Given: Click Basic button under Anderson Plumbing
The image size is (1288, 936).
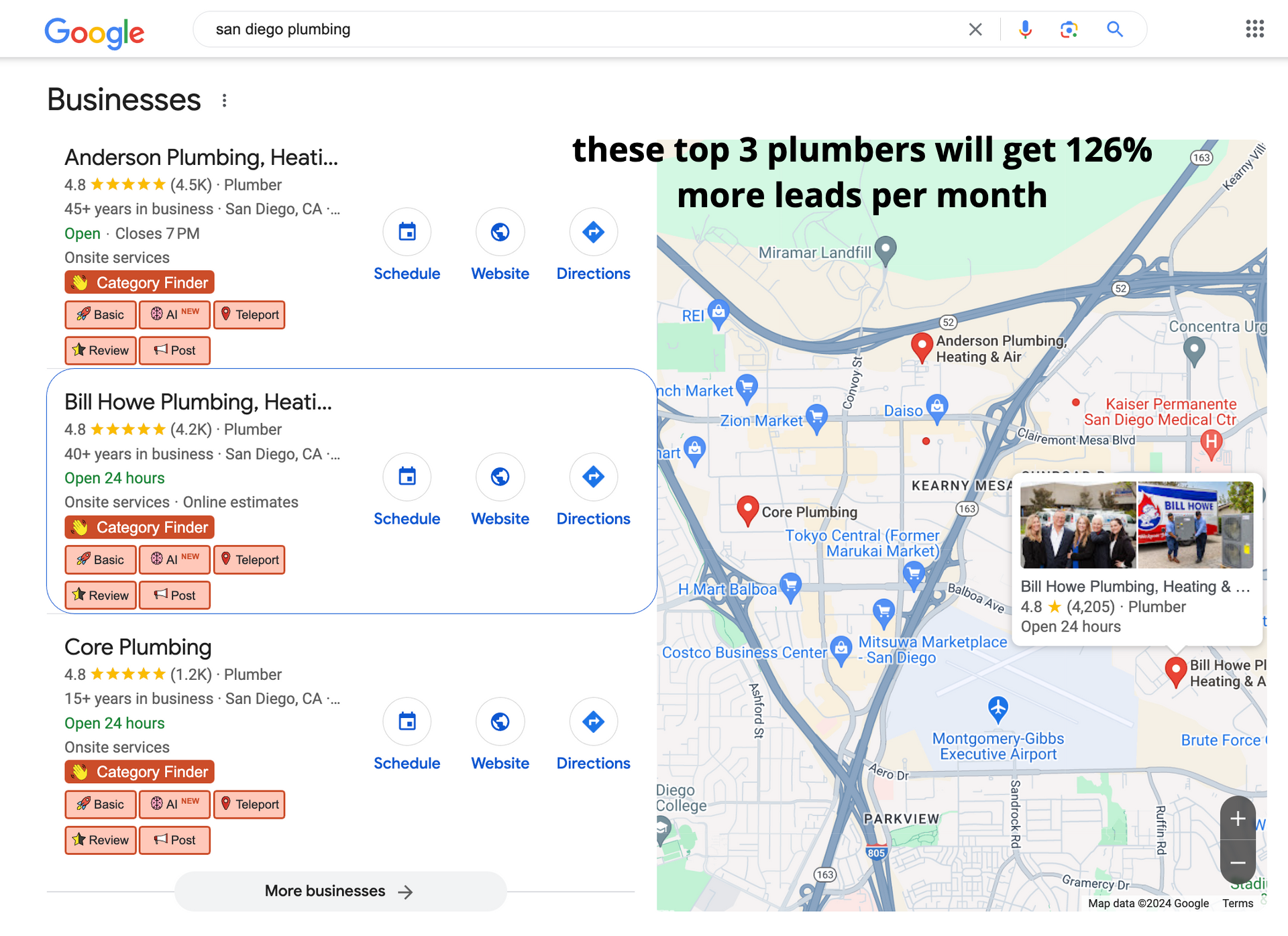Looking at the screenshot, I should (x=101, y=314).
